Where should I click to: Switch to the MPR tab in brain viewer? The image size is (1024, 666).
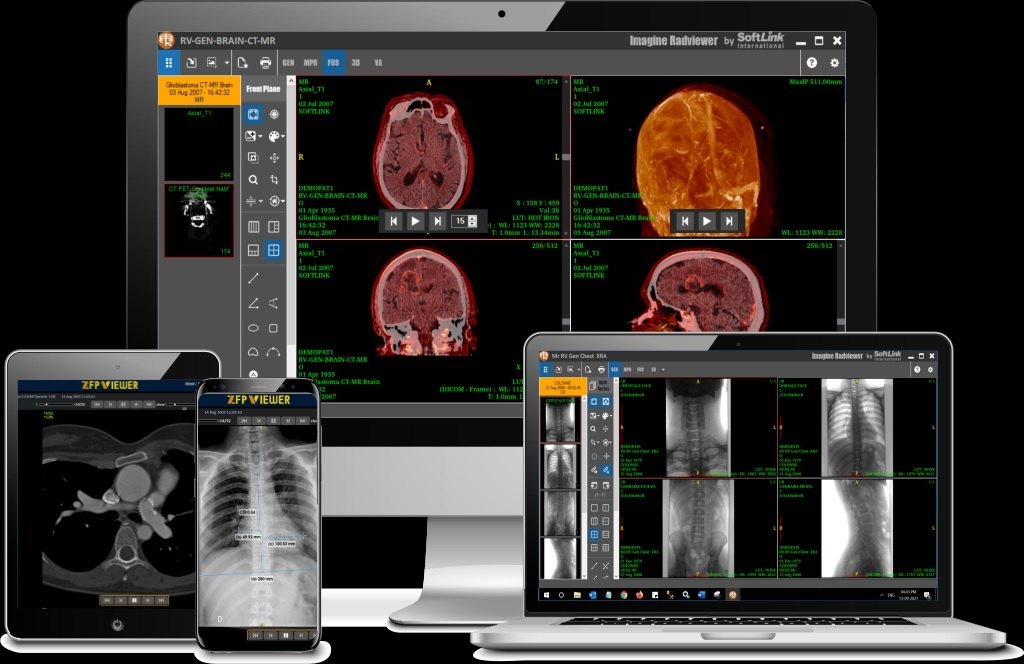(310, 63)
